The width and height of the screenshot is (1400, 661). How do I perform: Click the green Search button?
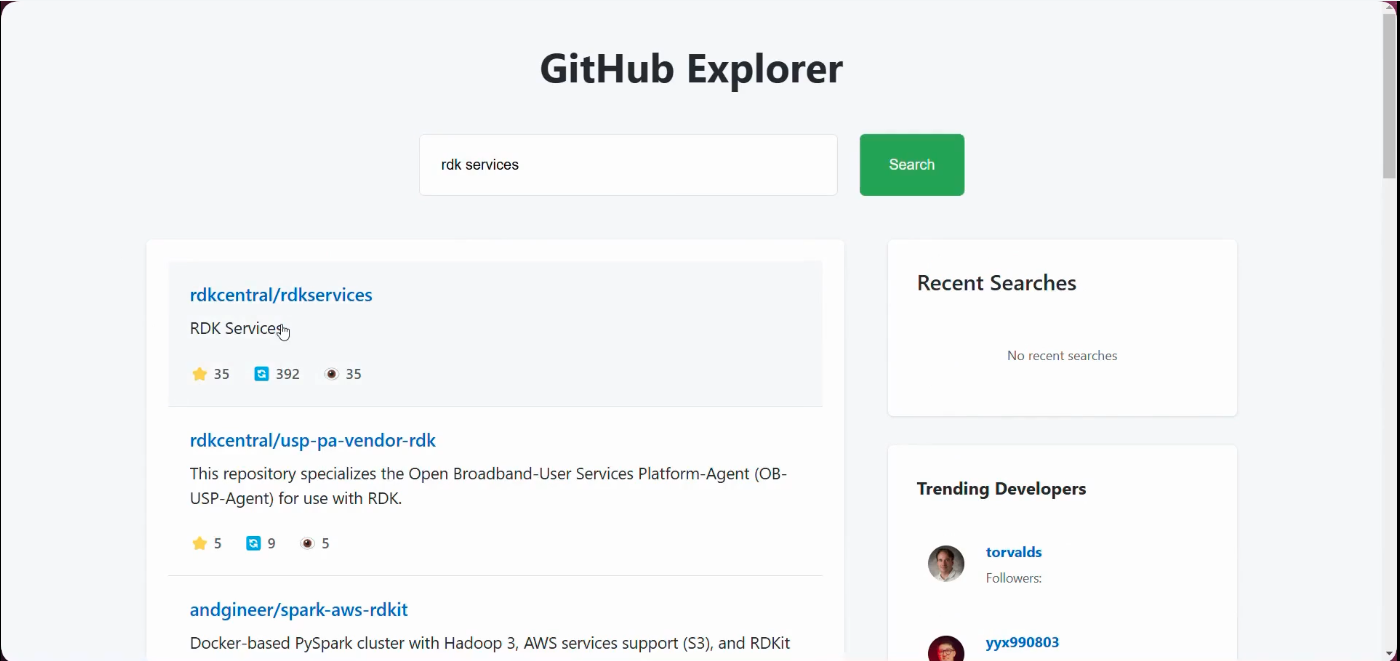coord(912,165)
